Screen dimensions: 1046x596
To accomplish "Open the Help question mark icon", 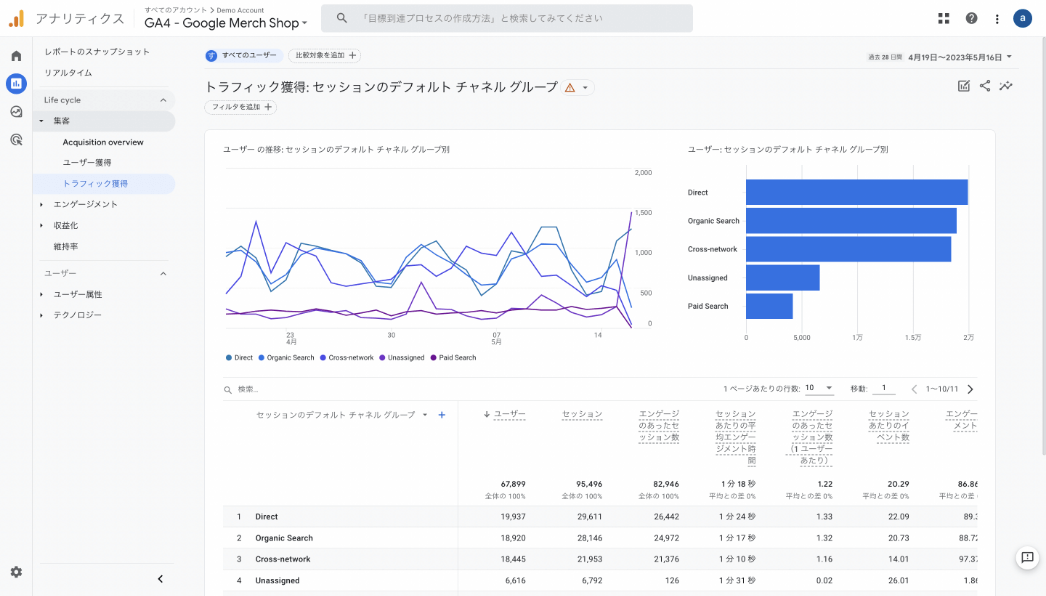I will [971, 19].
